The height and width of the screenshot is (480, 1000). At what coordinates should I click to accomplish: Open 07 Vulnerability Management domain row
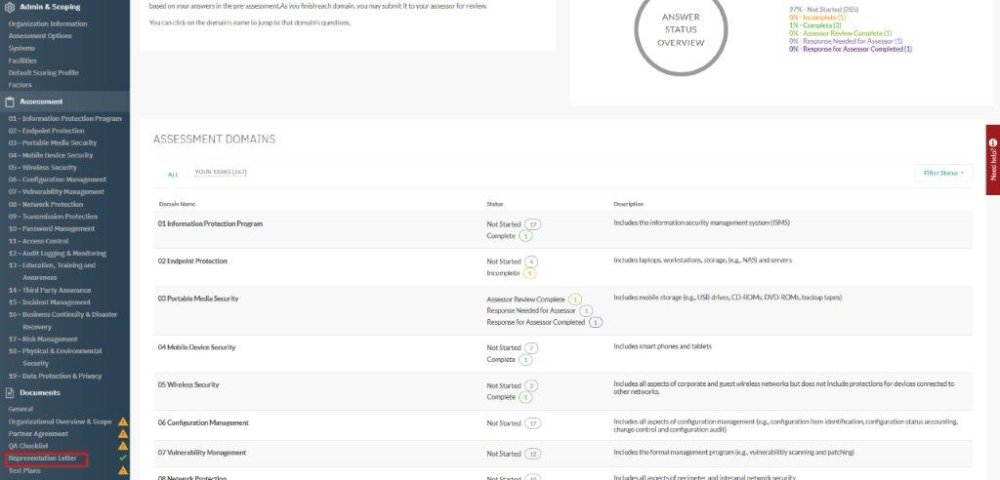coord(563,453)
